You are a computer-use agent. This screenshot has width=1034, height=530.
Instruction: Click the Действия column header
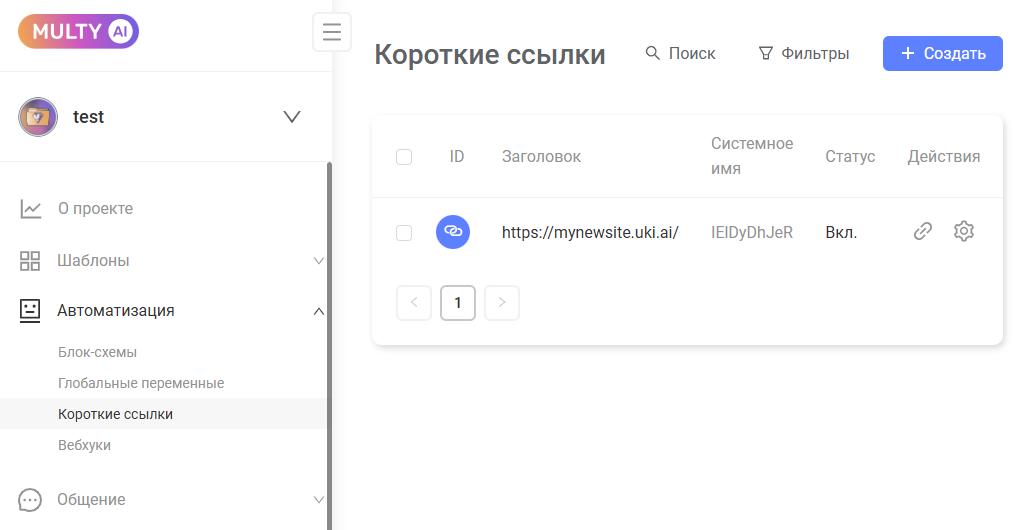point(944,157)
